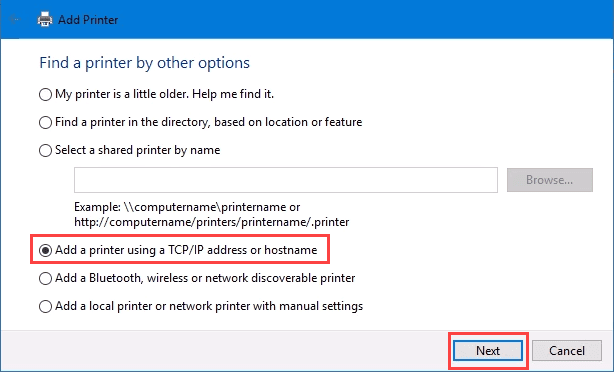Select the 'My printer is a little older' radio circle
This screenshot has width=614, height=372.
45,94
